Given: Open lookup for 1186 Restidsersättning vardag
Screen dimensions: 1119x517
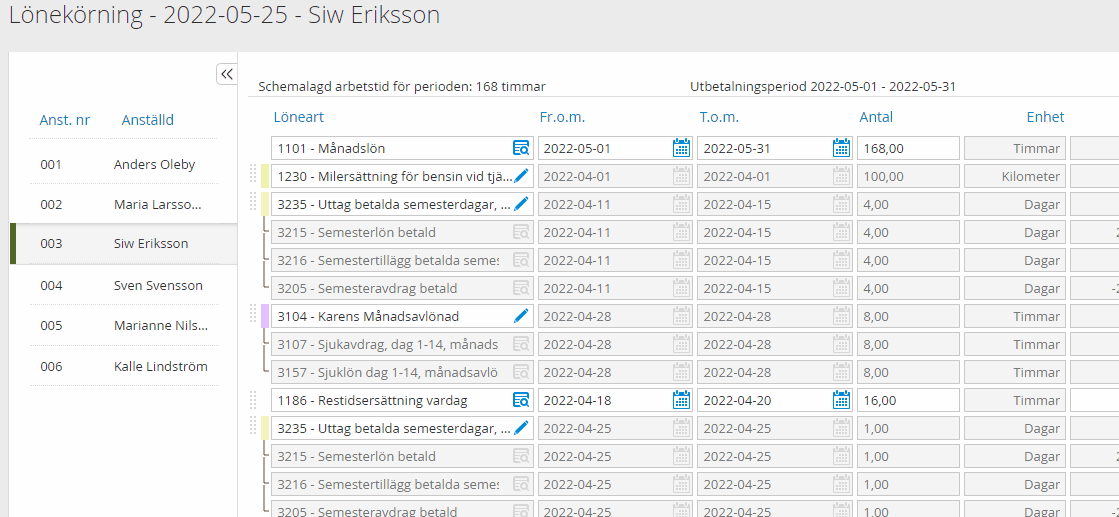Looking at the screenshot, I should coord(521,400).
